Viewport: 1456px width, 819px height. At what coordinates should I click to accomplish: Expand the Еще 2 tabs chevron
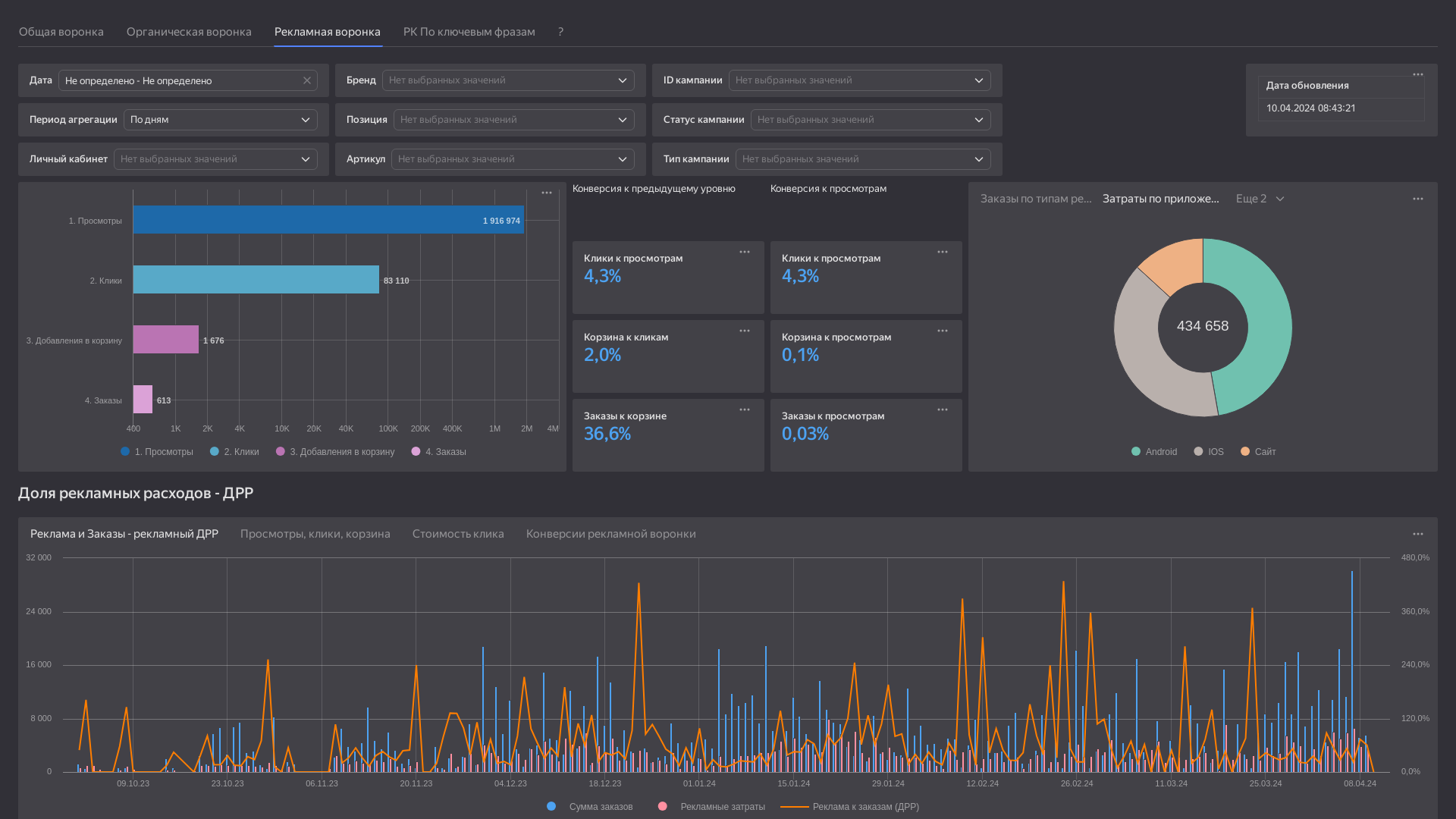[1280, 199]
